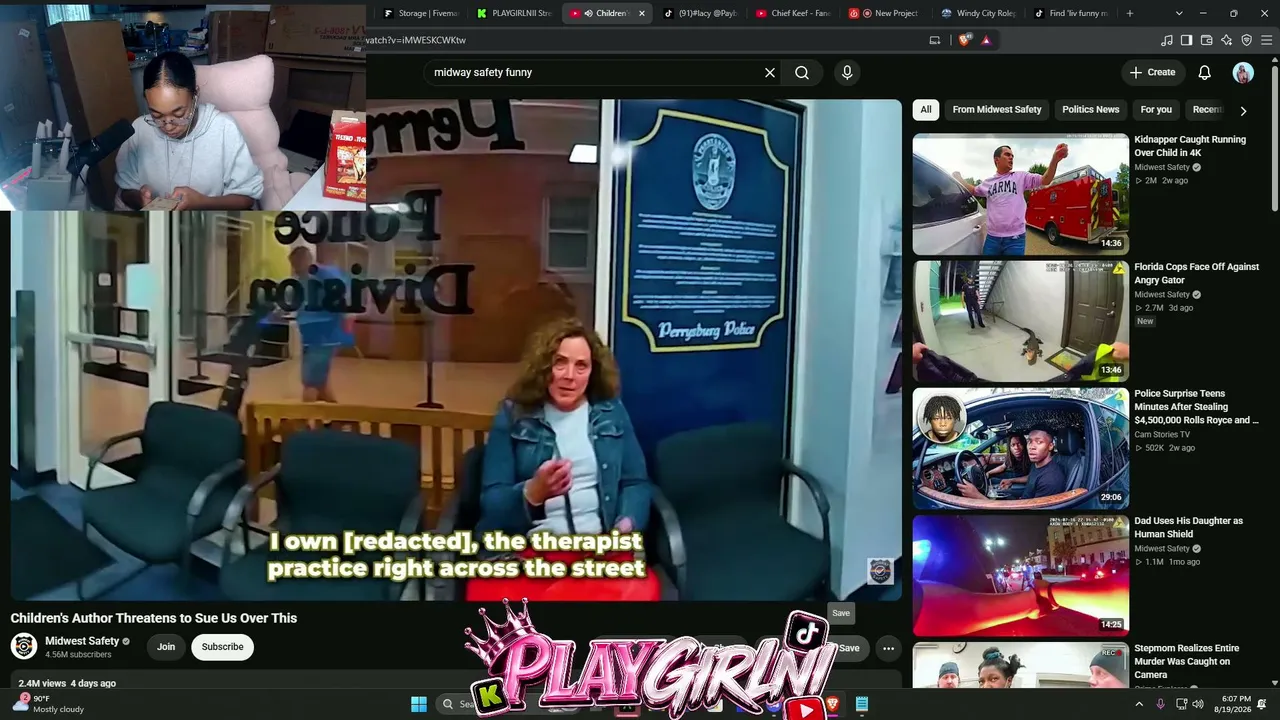Image resolution: width=1280 pixels, height=720 pixels.
Task: Show more filter chips with right arrow
Action: pyautogui.click(x=1243, y=110)
